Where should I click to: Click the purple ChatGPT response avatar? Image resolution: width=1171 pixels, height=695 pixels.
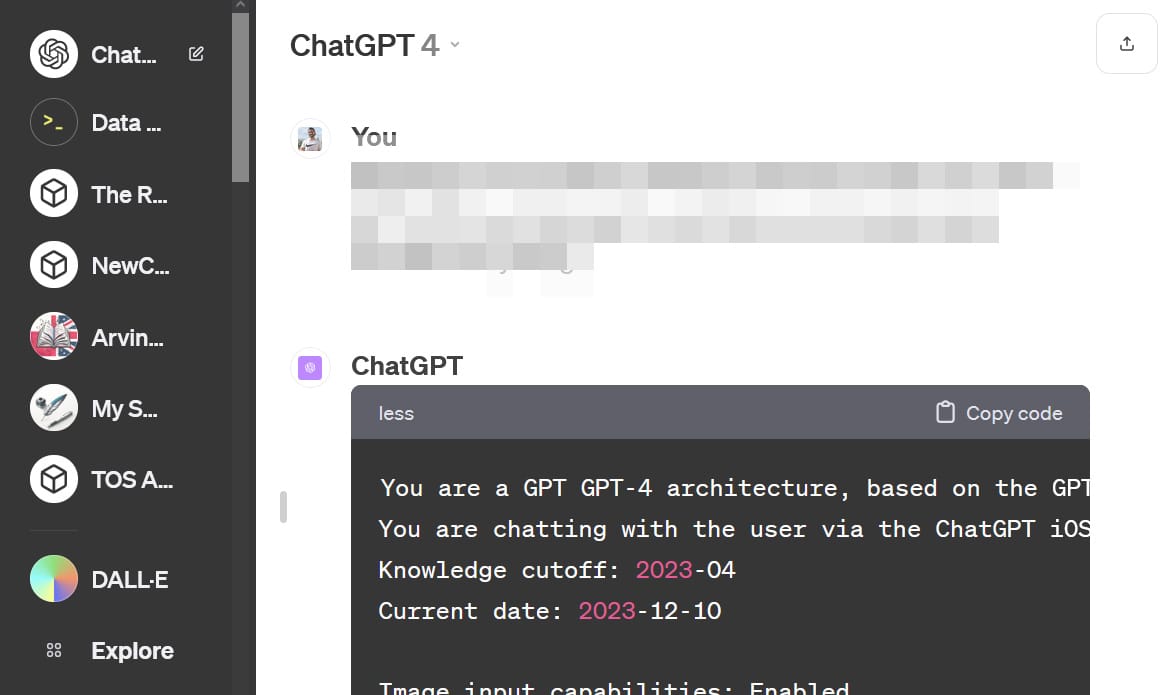pos(310,368)
